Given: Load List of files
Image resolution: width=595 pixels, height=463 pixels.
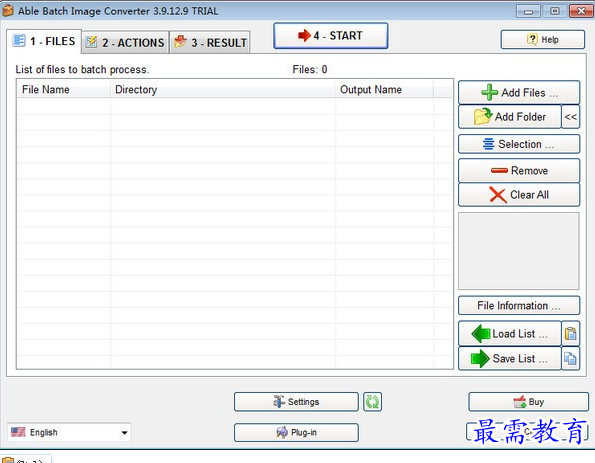Looking at the screenshot, I should pyautogui.click(x=510, y=334).
